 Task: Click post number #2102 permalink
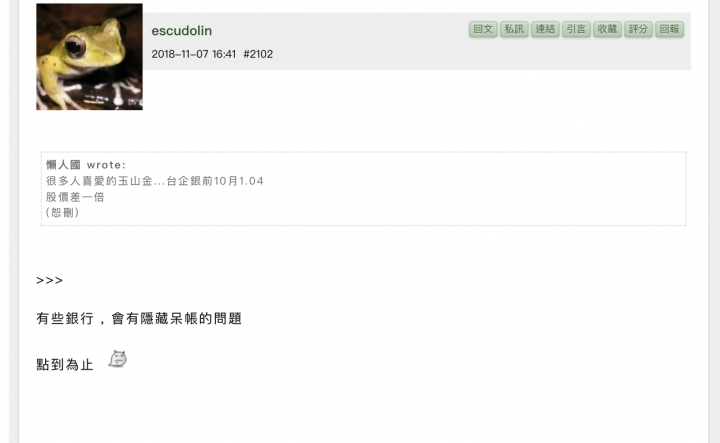pos(258,54)
